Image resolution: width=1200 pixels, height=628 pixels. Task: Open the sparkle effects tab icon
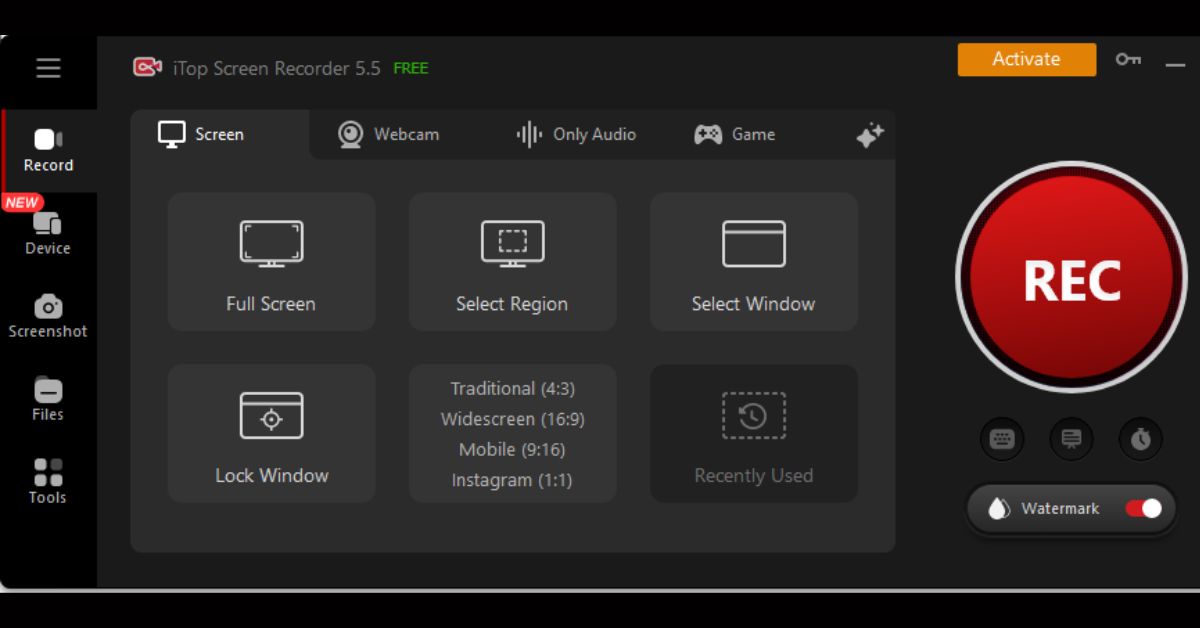tap(870, 136)
